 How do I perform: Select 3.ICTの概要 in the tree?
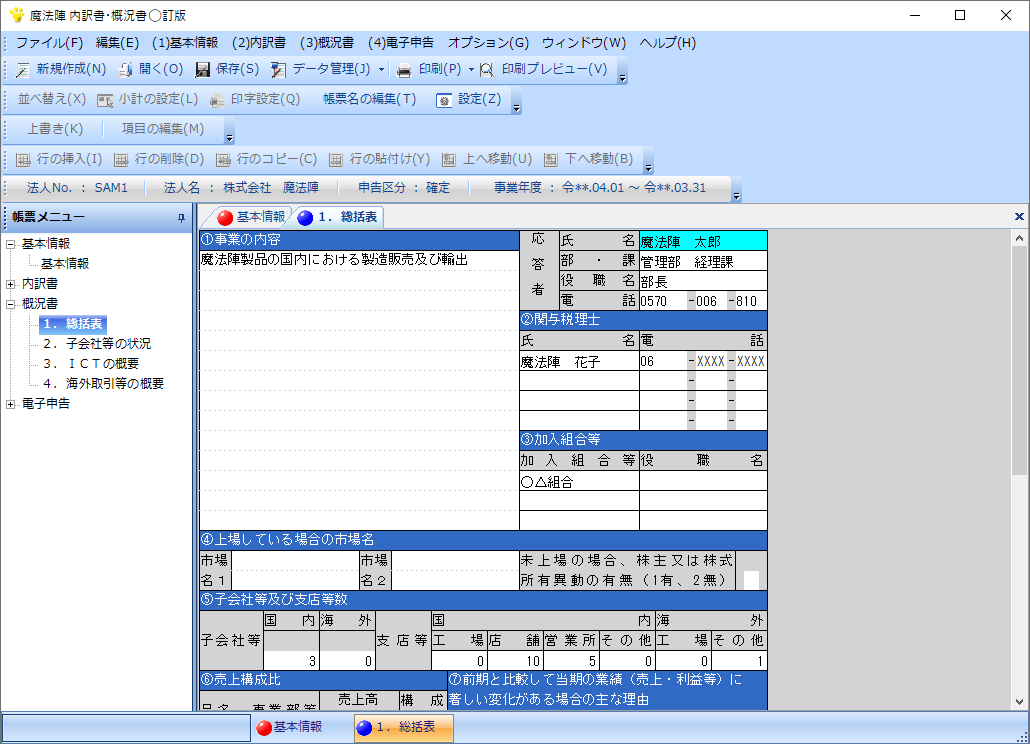[x=91, y=364]
